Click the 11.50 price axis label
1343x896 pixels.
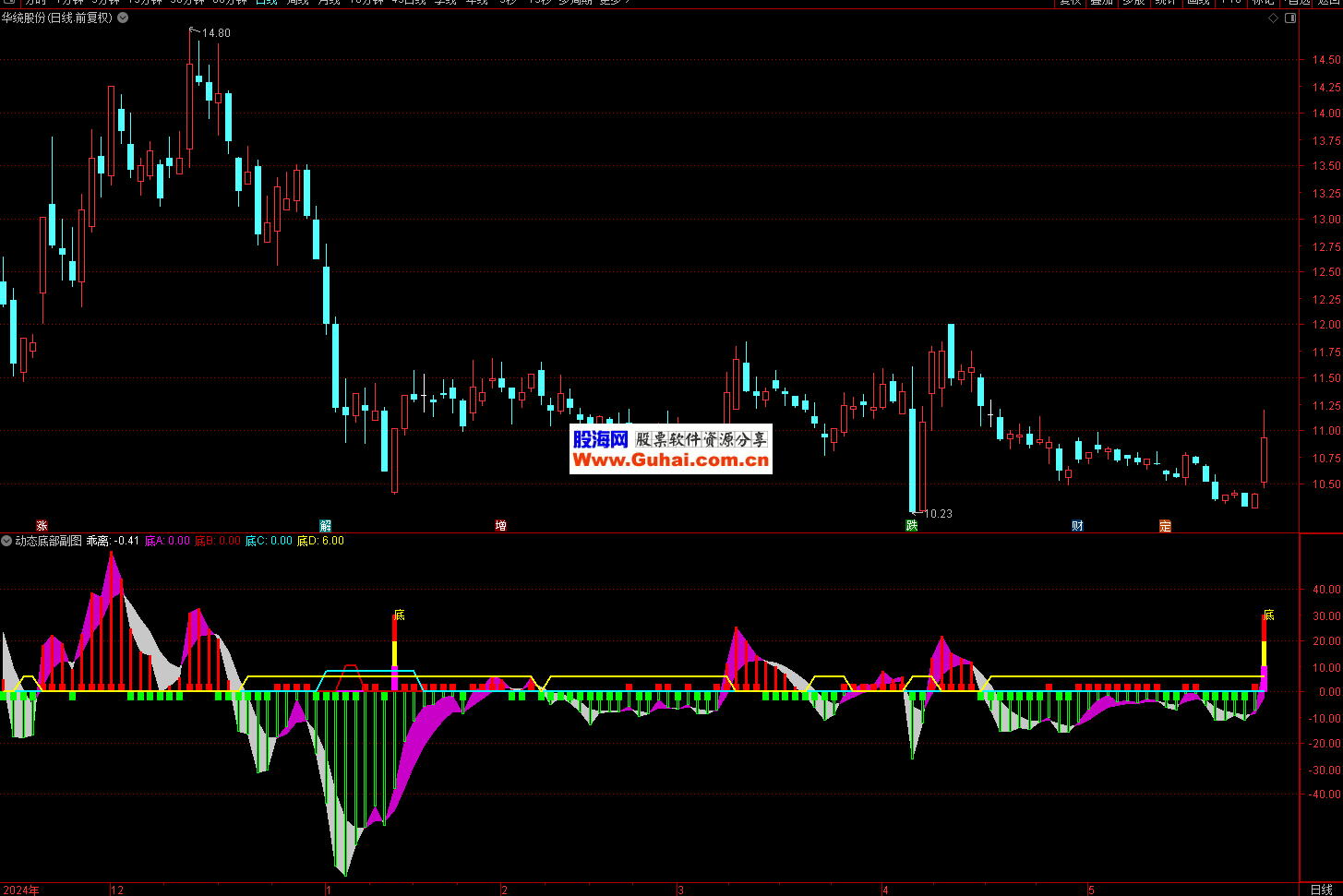click(x=1327, y=378)
